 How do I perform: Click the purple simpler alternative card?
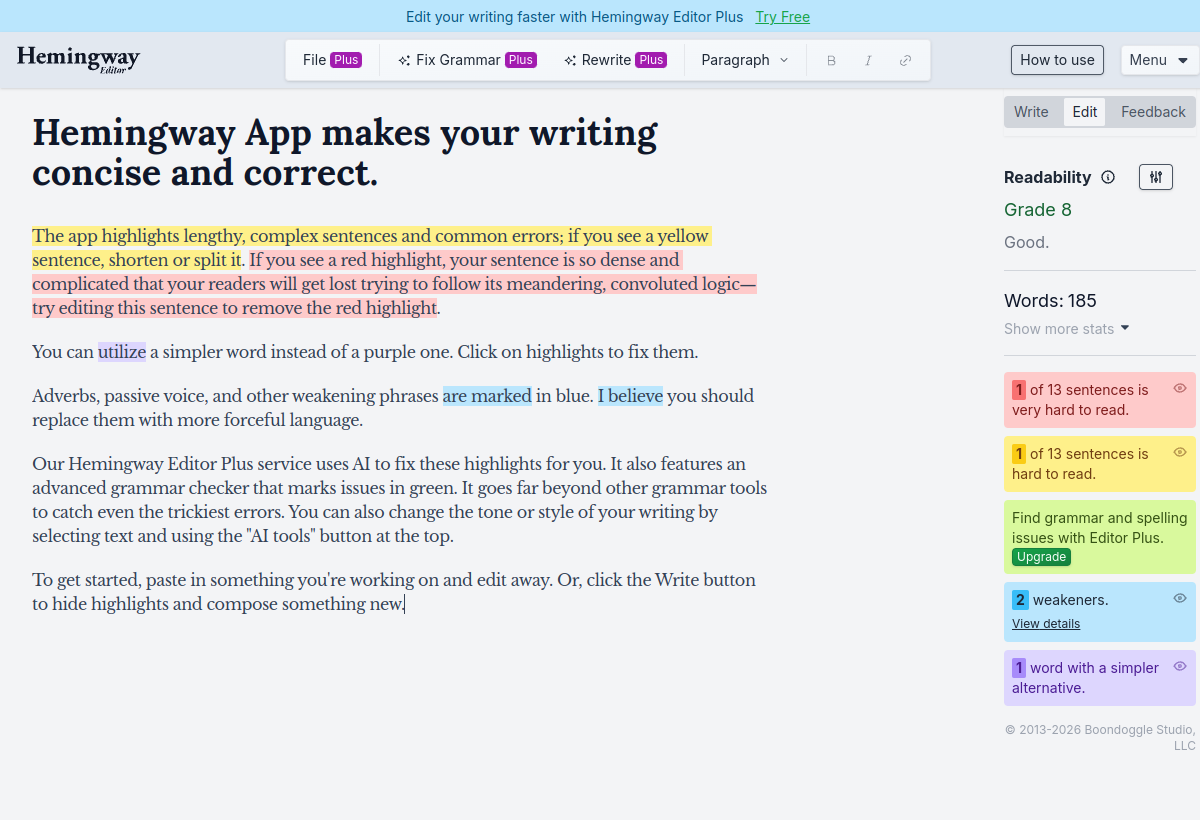click(x=1100, y=678)
